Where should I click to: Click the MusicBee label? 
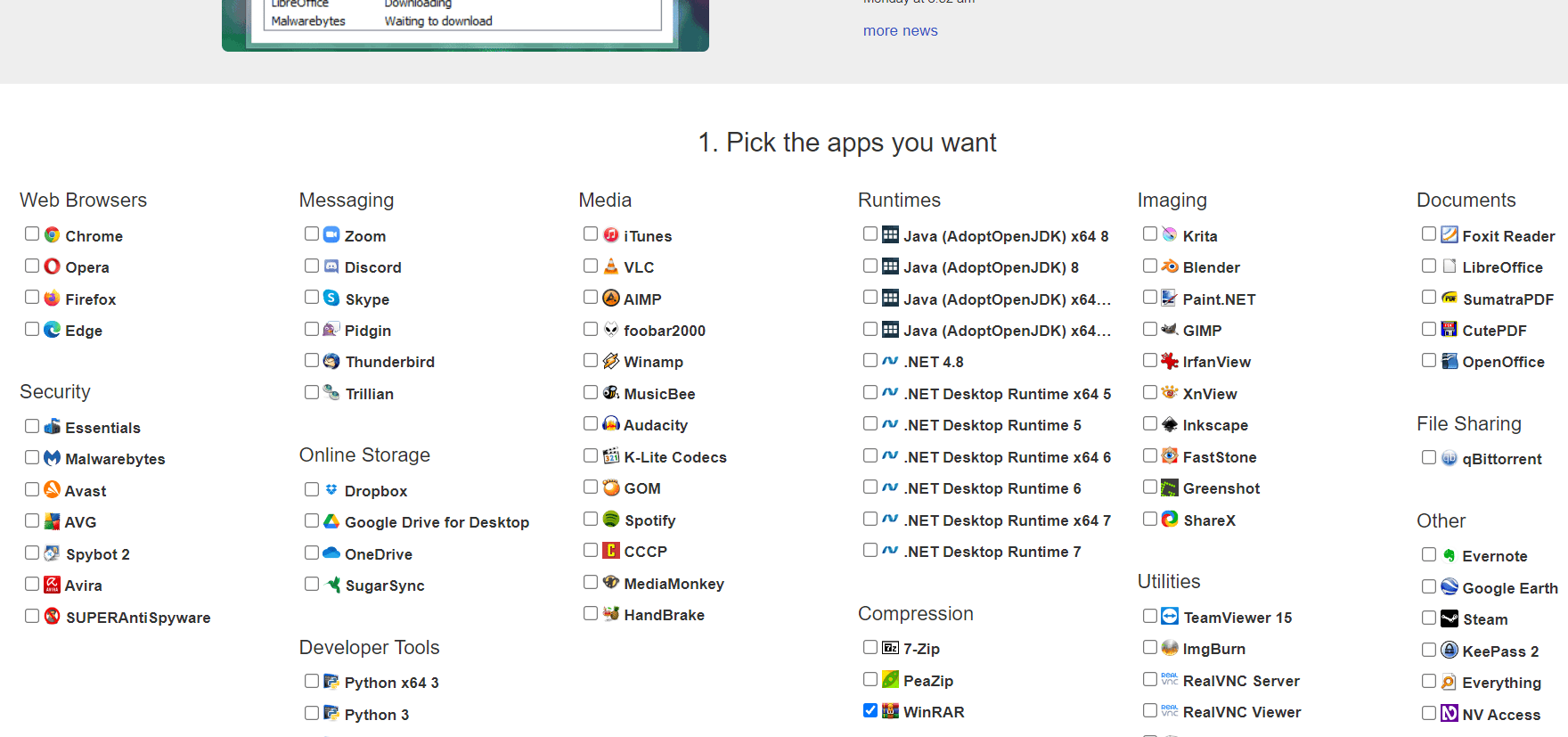[x=659, y=394]
